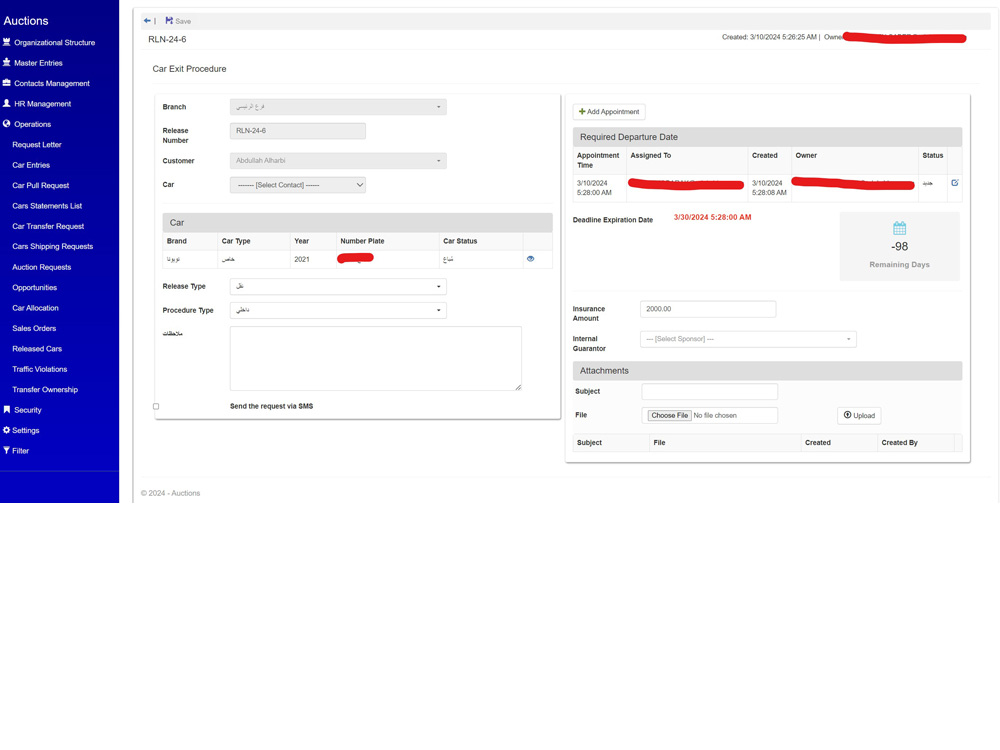The image size is (1000, 750).
Task: Open Traffic Violations page
Action: point(40,369)
